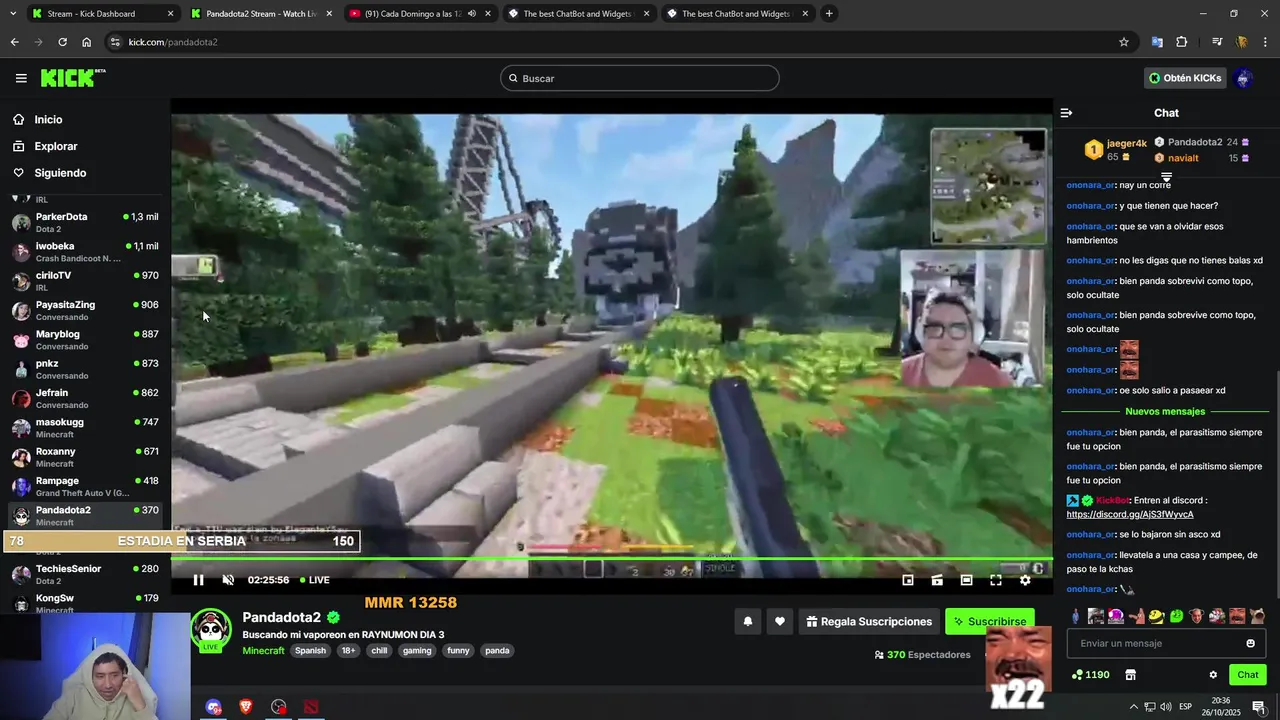Open the hamburger sidebar menu

[21, 78]
